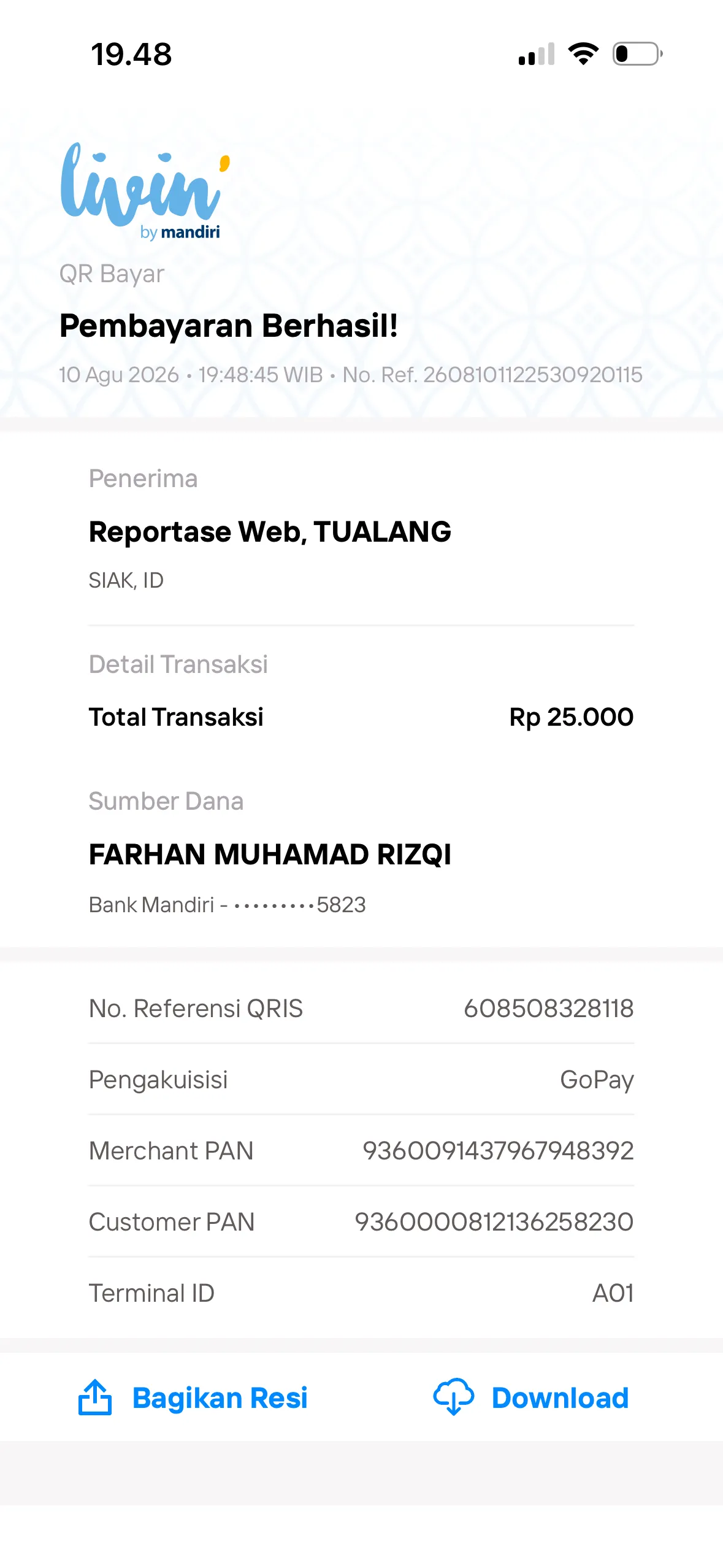Tap account holder FARHAN MUHAMAD RIZQI

pos(270,855)
